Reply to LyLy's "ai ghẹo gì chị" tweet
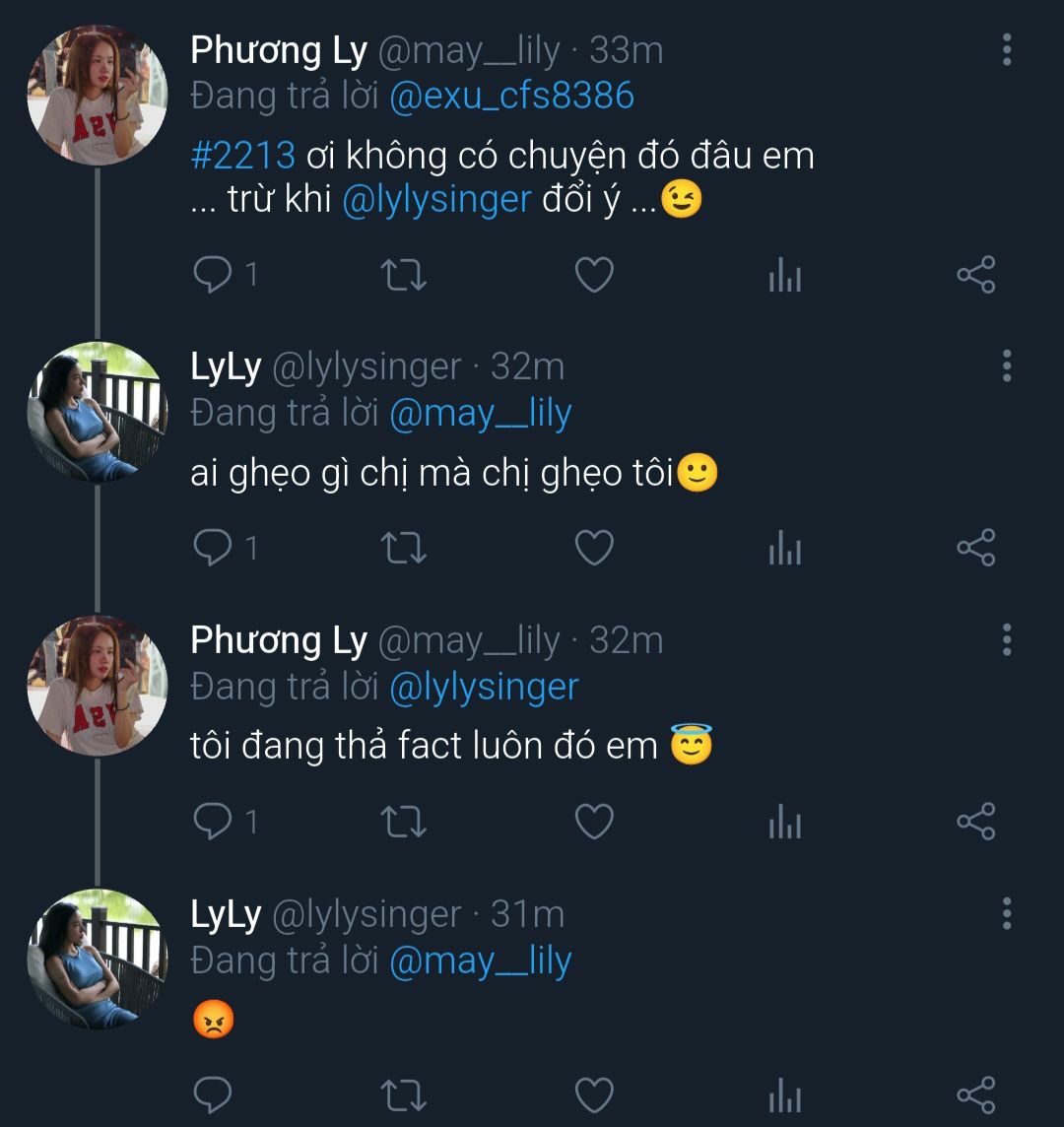This screenshot has height=1127, width=1064. 212,548
